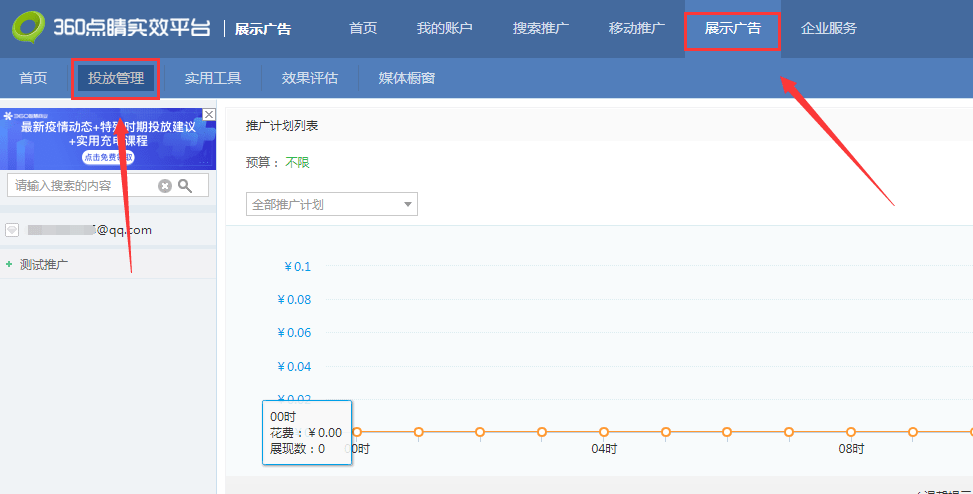Go to 我的账户 in the top menu
This screenshot has height=494, width=973.
pyautogui.click(x=444, y=29)
